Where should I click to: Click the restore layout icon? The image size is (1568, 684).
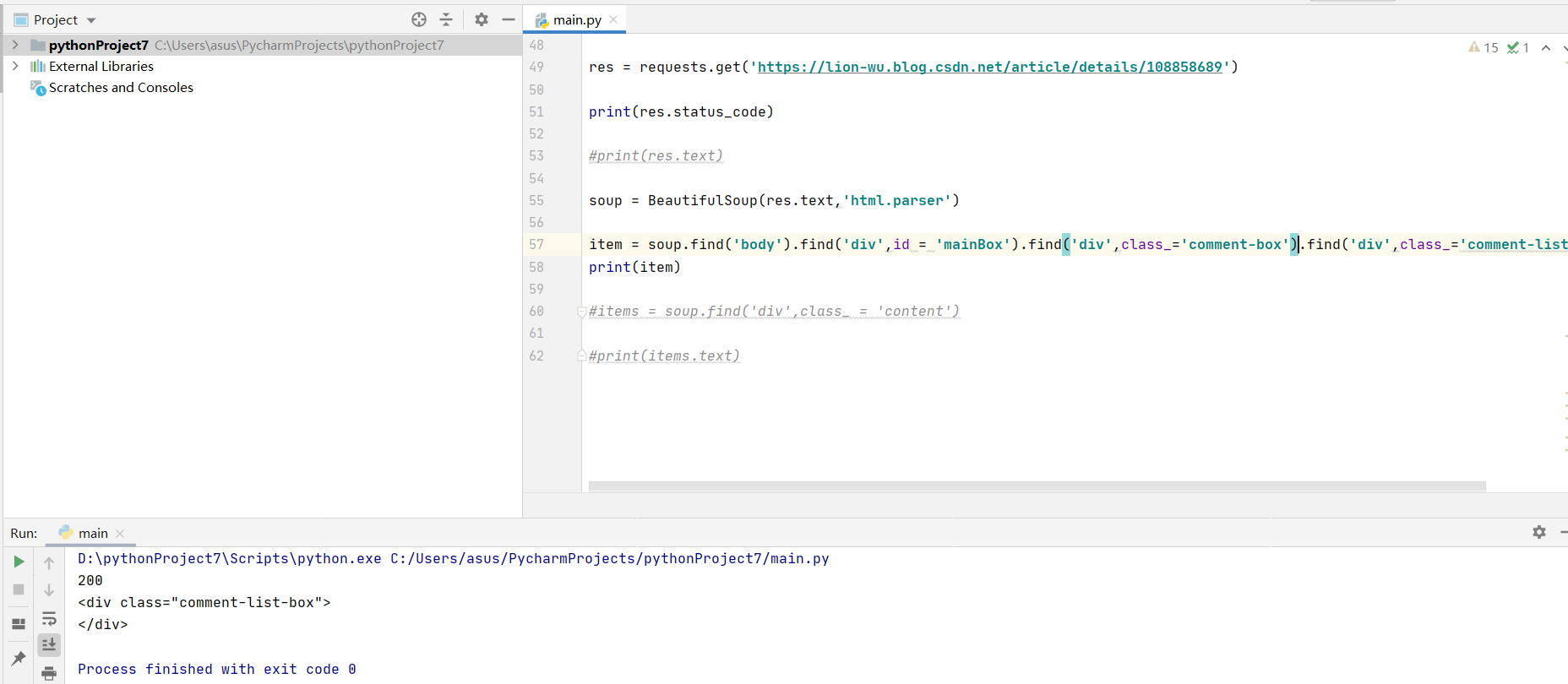point(19,624)
